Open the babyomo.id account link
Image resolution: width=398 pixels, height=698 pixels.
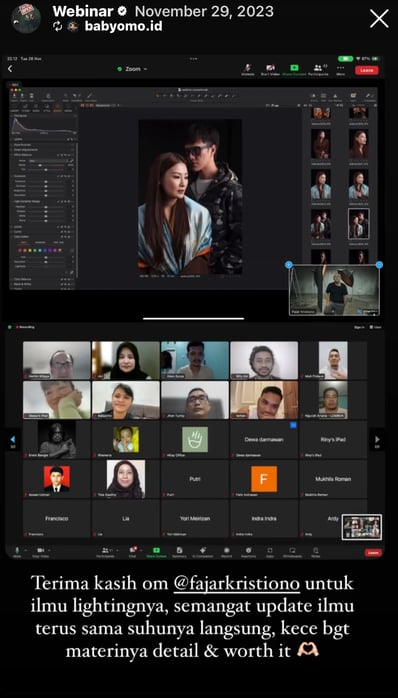tap(123, 27)
